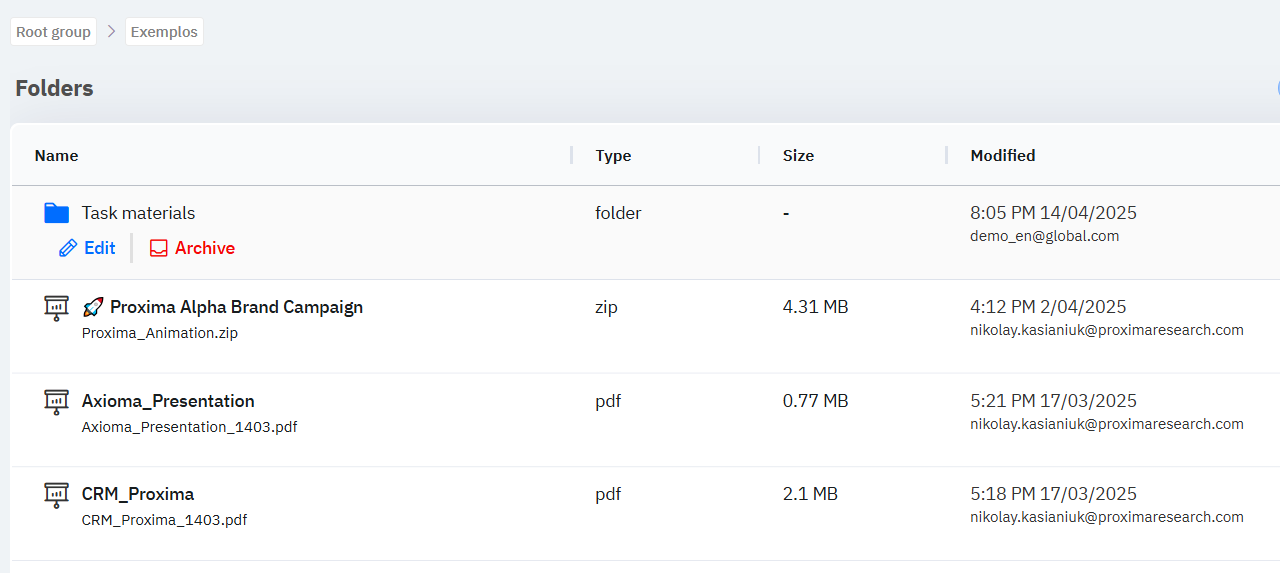This screenshot has width=1280, height=573.
Task: Sort by the Modified column header
Action: pos(1002,156)
